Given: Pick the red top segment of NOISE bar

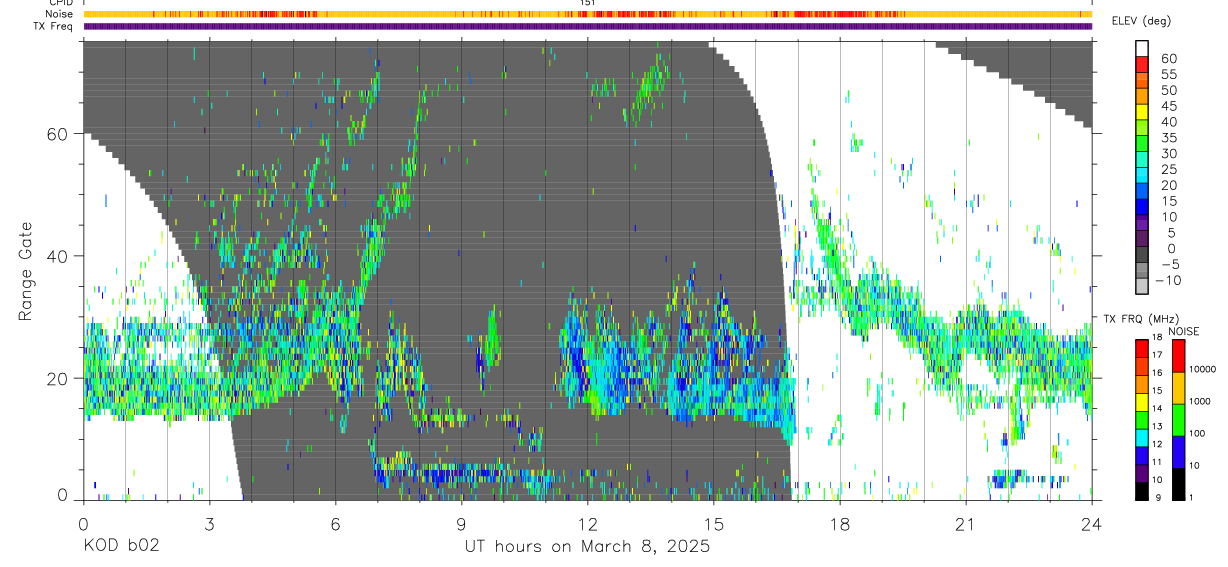Looking at the screenshot, I should 1177,356.
